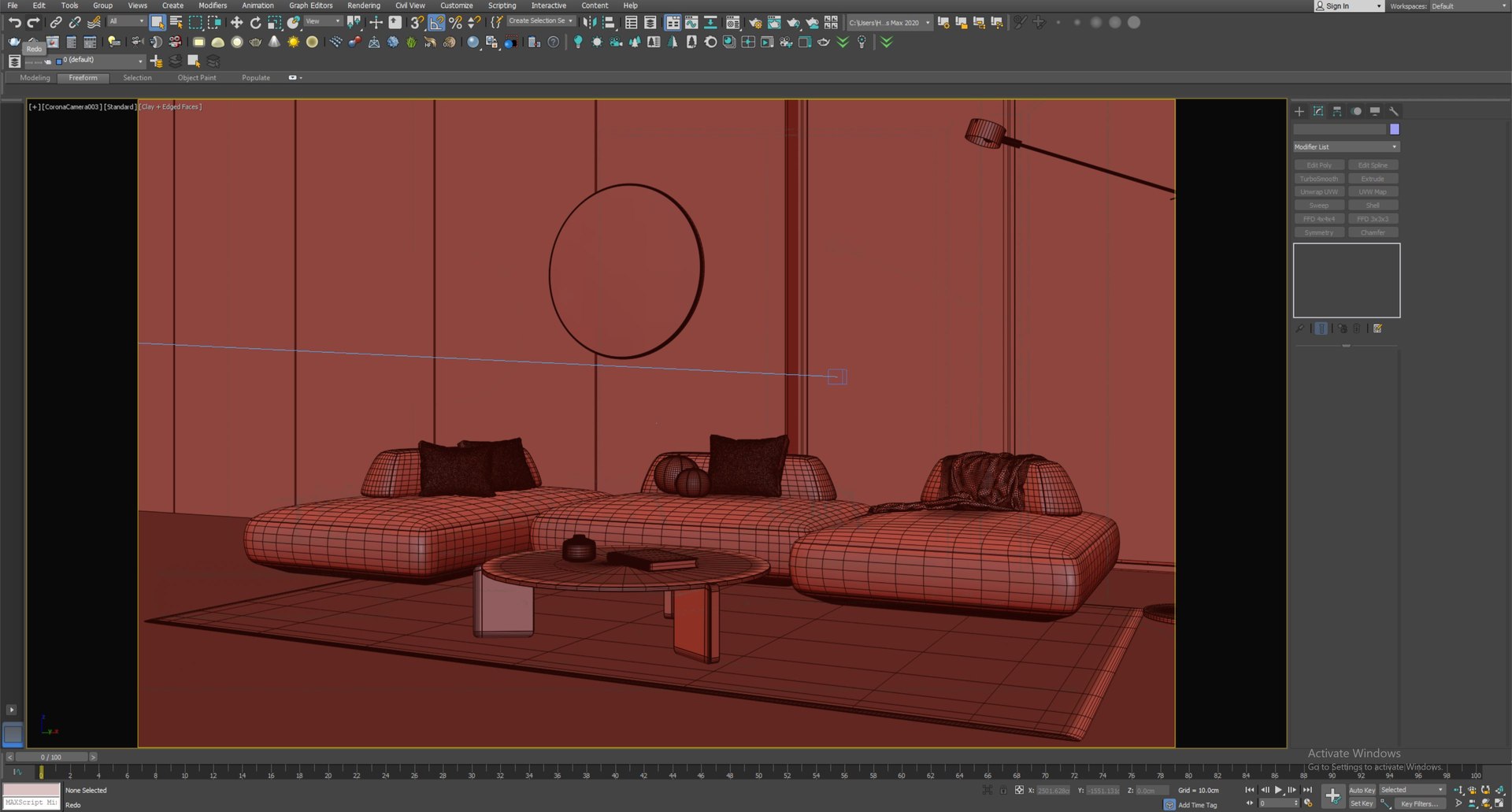The width and height of the screenshot is (1512, 812).
Task: Toggle Percent Snap on toolbar
Action: [x=455, y=23]
